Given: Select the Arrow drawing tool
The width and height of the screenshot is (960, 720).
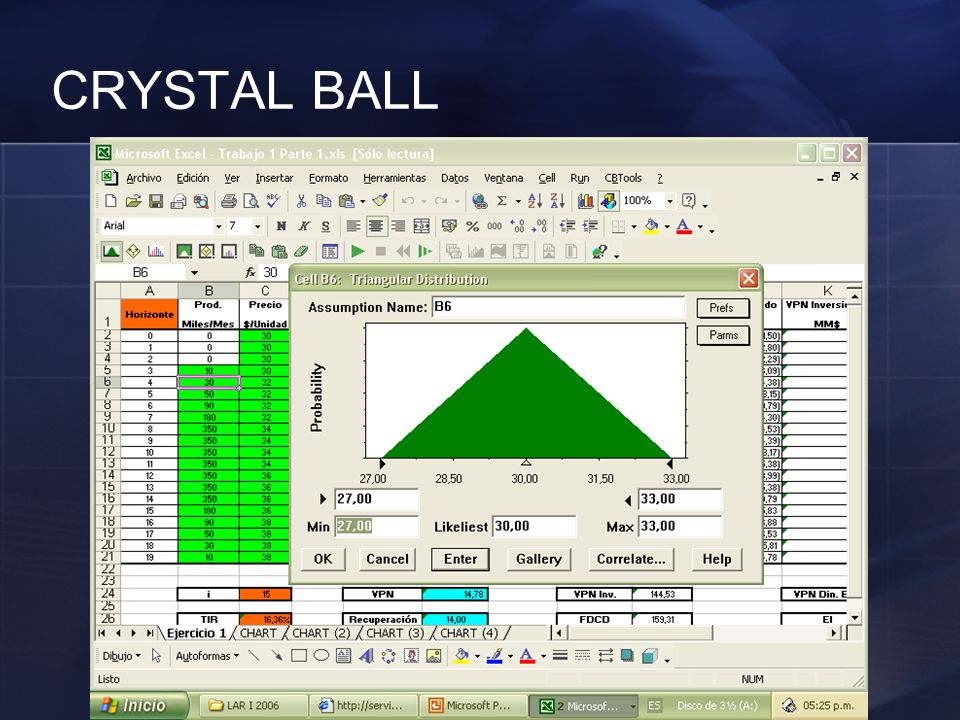Looking at the screenshot, I should point(277,656).
